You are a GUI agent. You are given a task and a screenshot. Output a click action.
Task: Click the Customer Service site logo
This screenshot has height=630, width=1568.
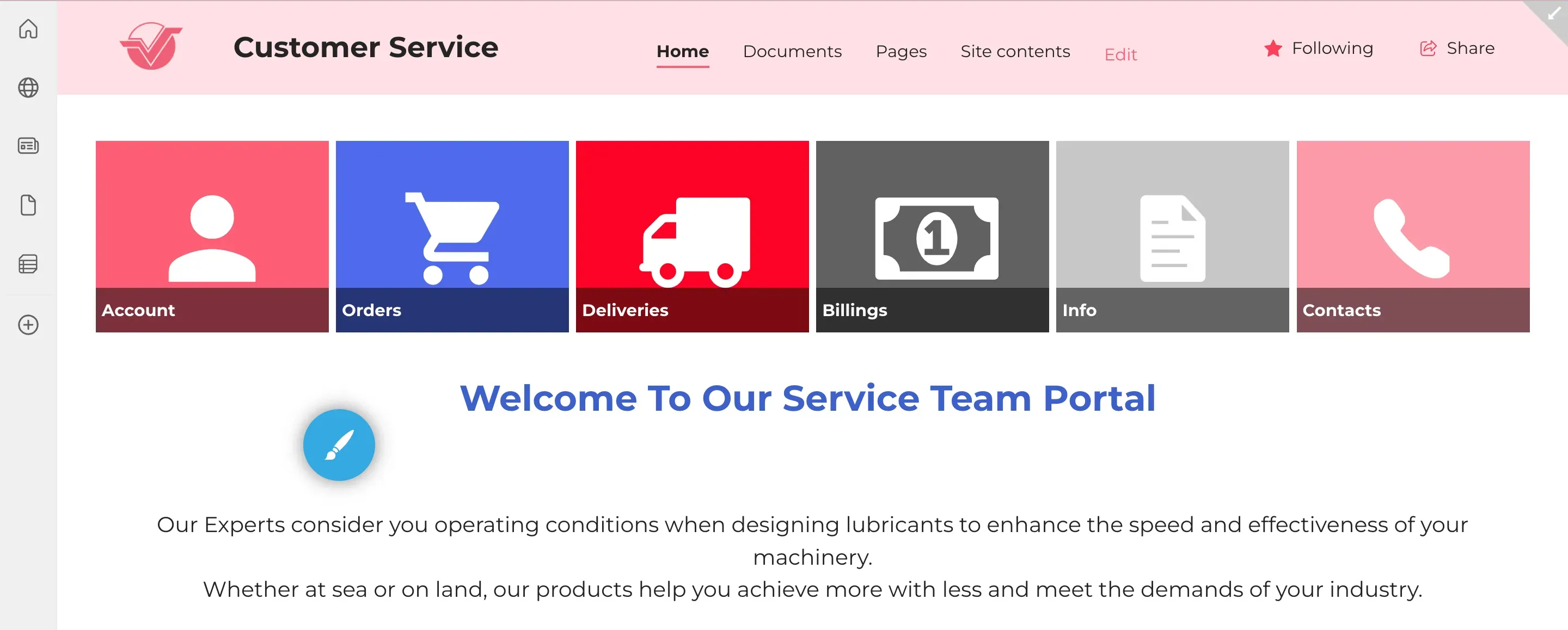[151, 46]
